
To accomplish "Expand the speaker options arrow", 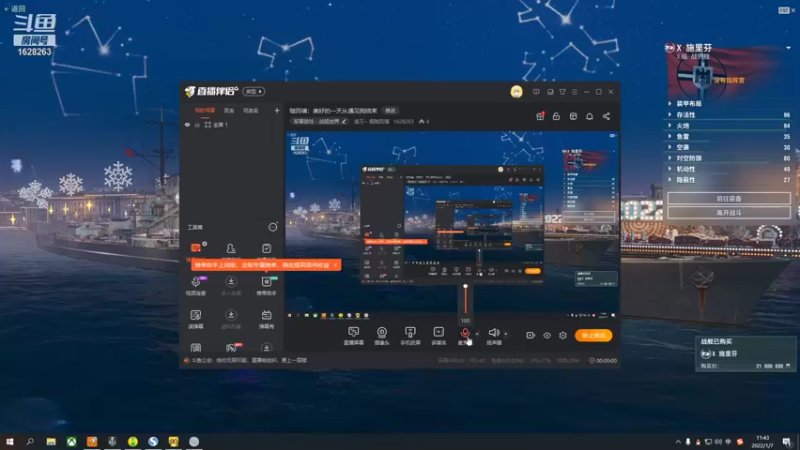I will coord(506,334).
